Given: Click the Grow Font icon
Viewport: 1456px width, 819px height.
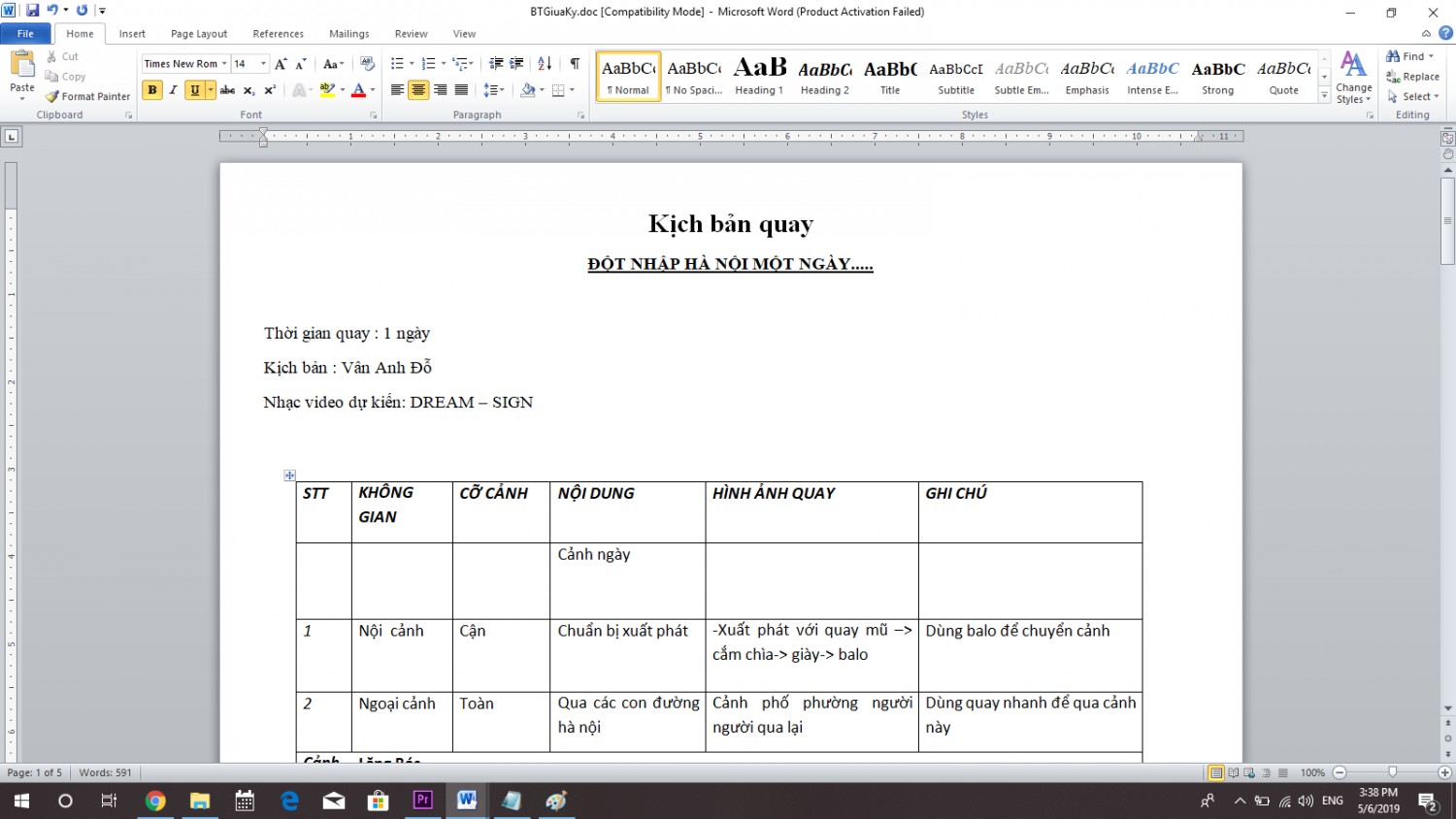Looking at the screenshot, I should coord(281,64).
